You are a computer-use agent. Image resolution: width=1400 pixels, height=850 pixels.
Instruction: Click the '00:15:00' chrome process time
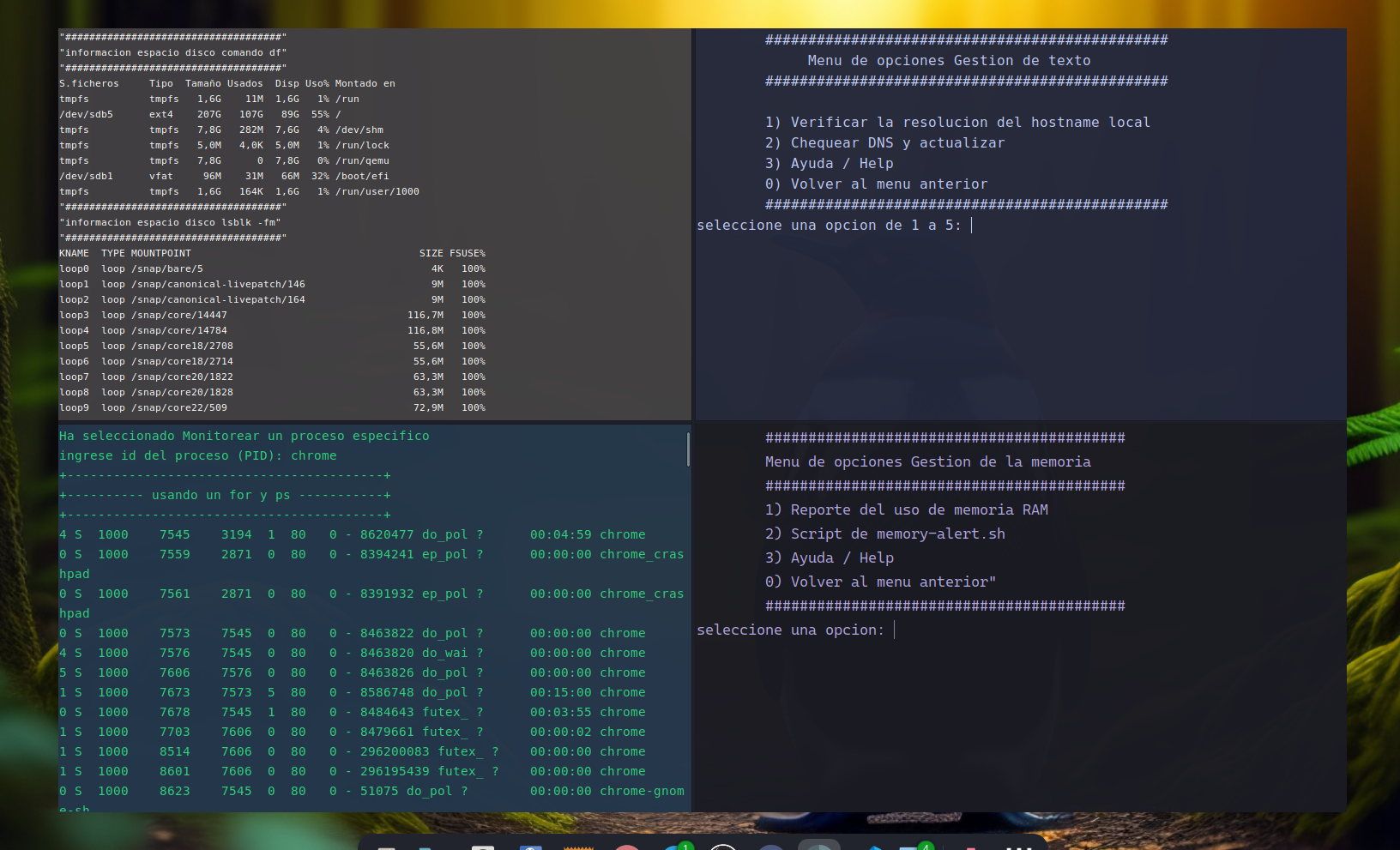560,693
